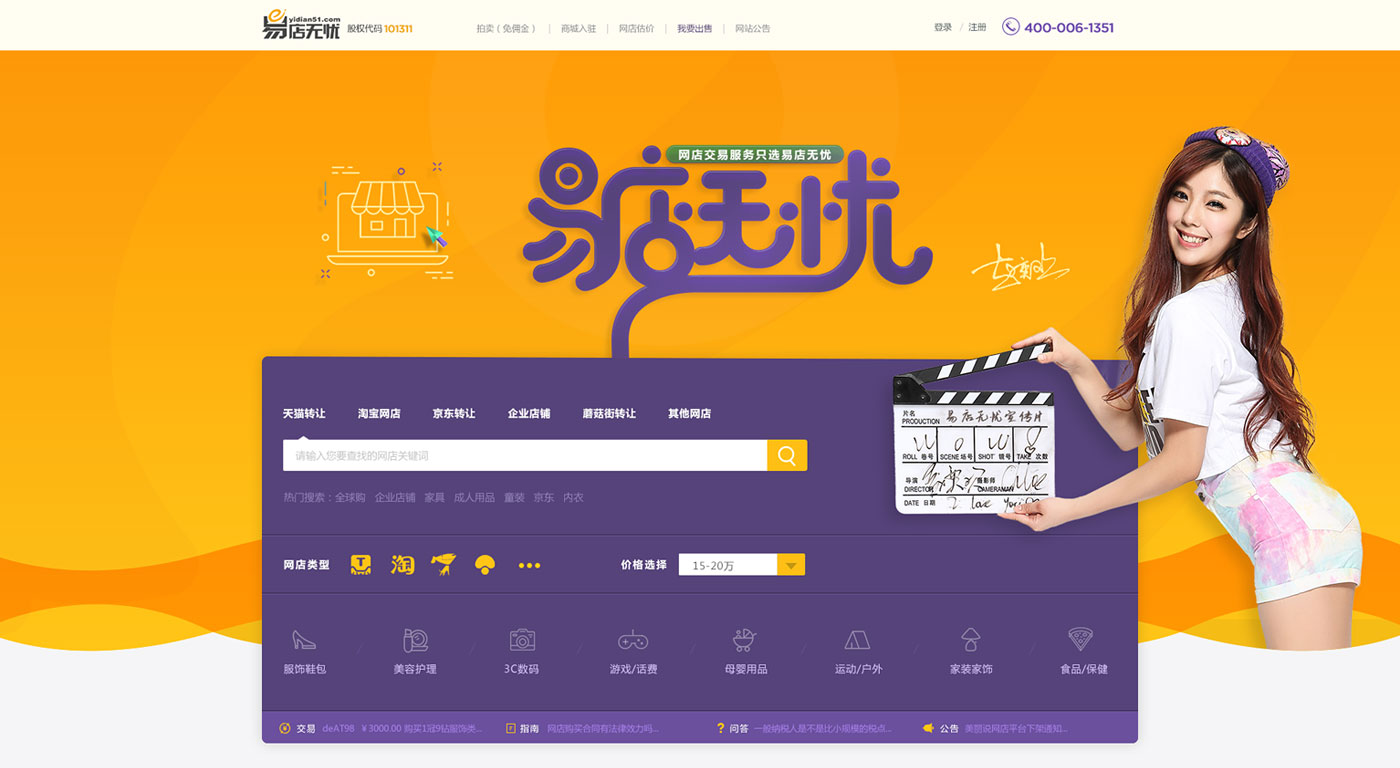Select the JD dog shop type icon
The width and height of the screenshot is (1400, 768).
coord(444,565)
